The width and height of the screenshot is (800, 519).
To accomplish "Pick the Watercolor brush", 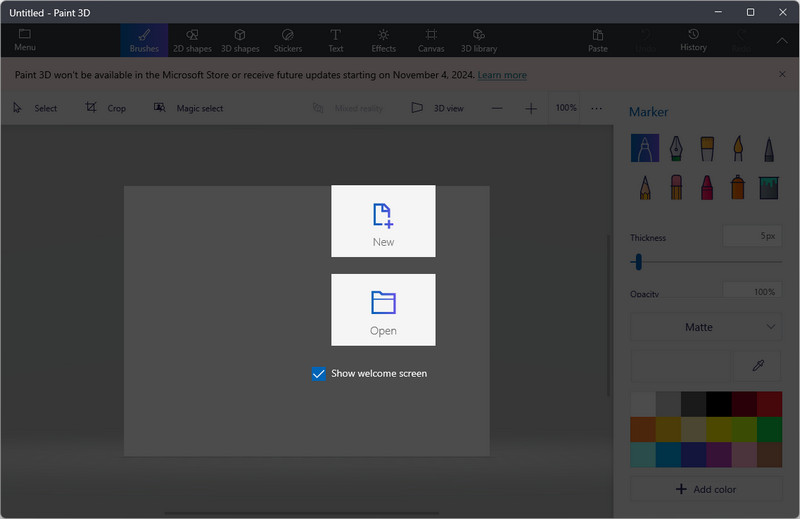I will coord(738,148).
